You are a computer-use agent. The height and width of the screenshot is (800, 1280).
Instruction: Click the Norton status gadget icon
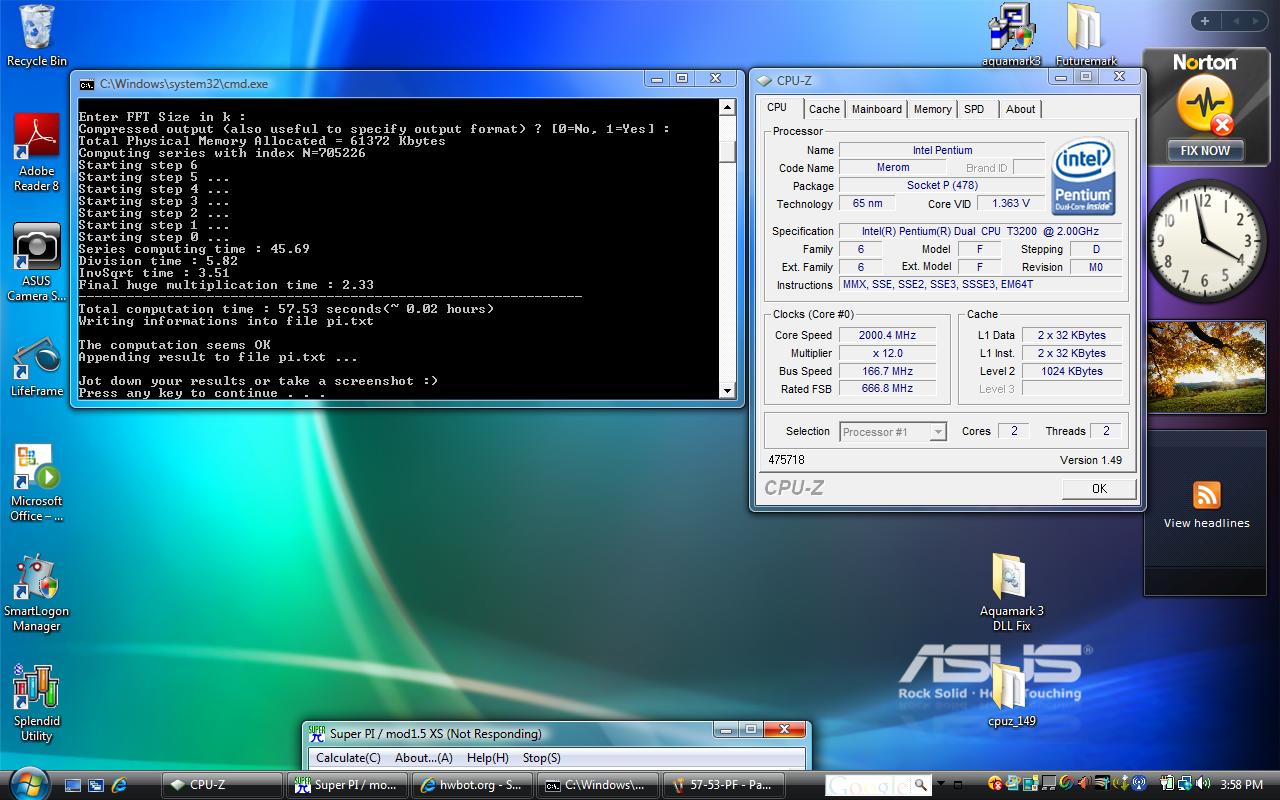pos(1204,106)
